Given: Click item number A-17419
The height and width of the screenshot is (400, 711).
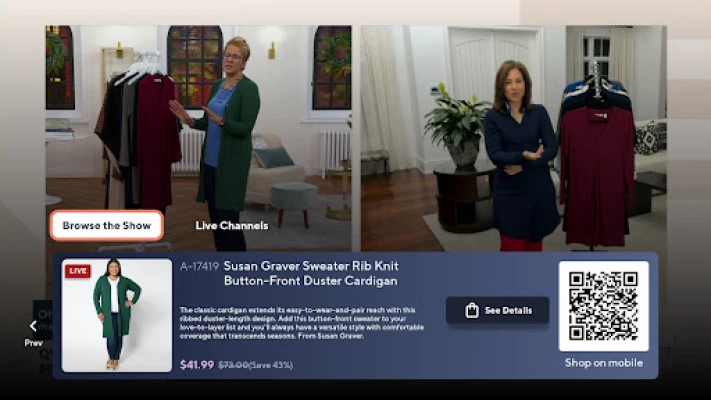Looking at the screenshot, I should [200, 266].
